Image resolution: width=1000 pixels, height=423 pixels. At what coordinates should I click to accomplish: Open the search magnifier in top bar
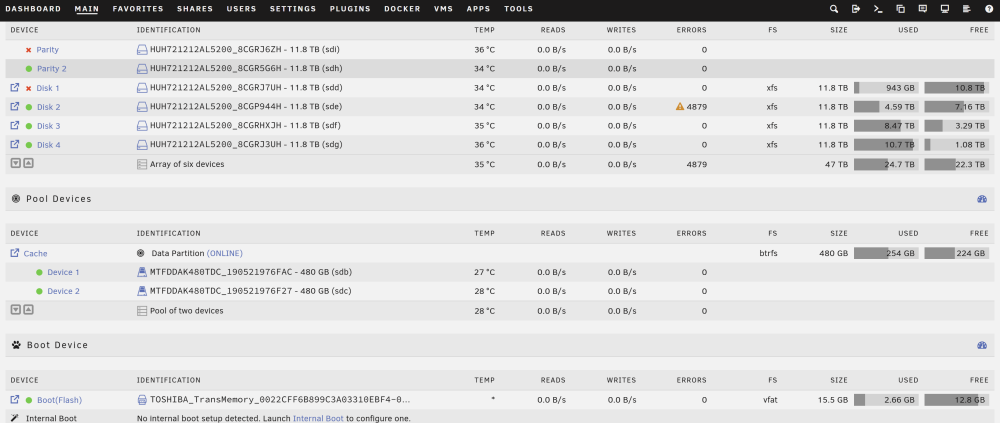pyautogui.click(x=834, y=9)
